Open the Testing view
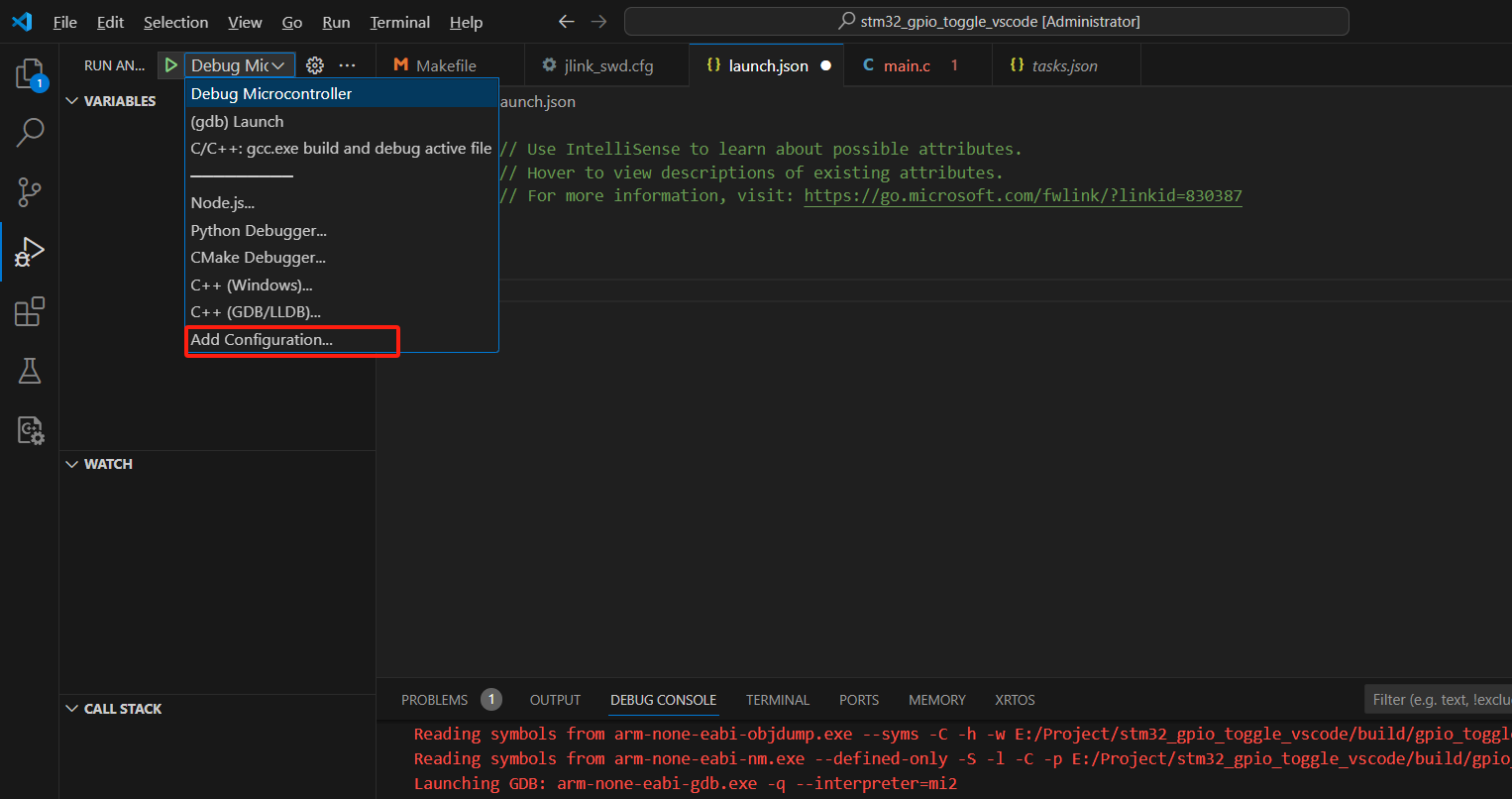1512x799 pixels. coord(30,370)
